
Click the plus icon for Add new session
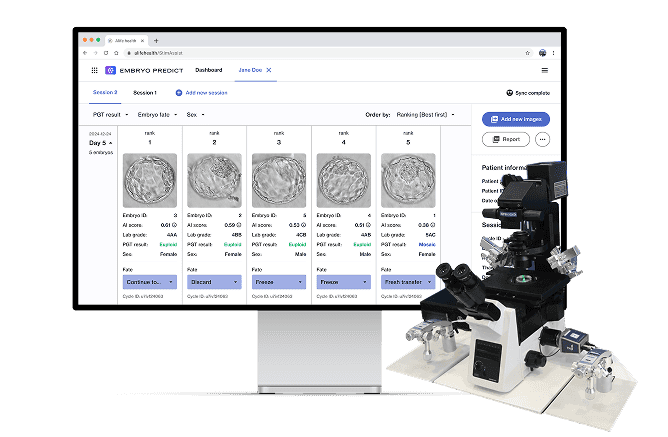pyautogui.click(x=179, y=93)
